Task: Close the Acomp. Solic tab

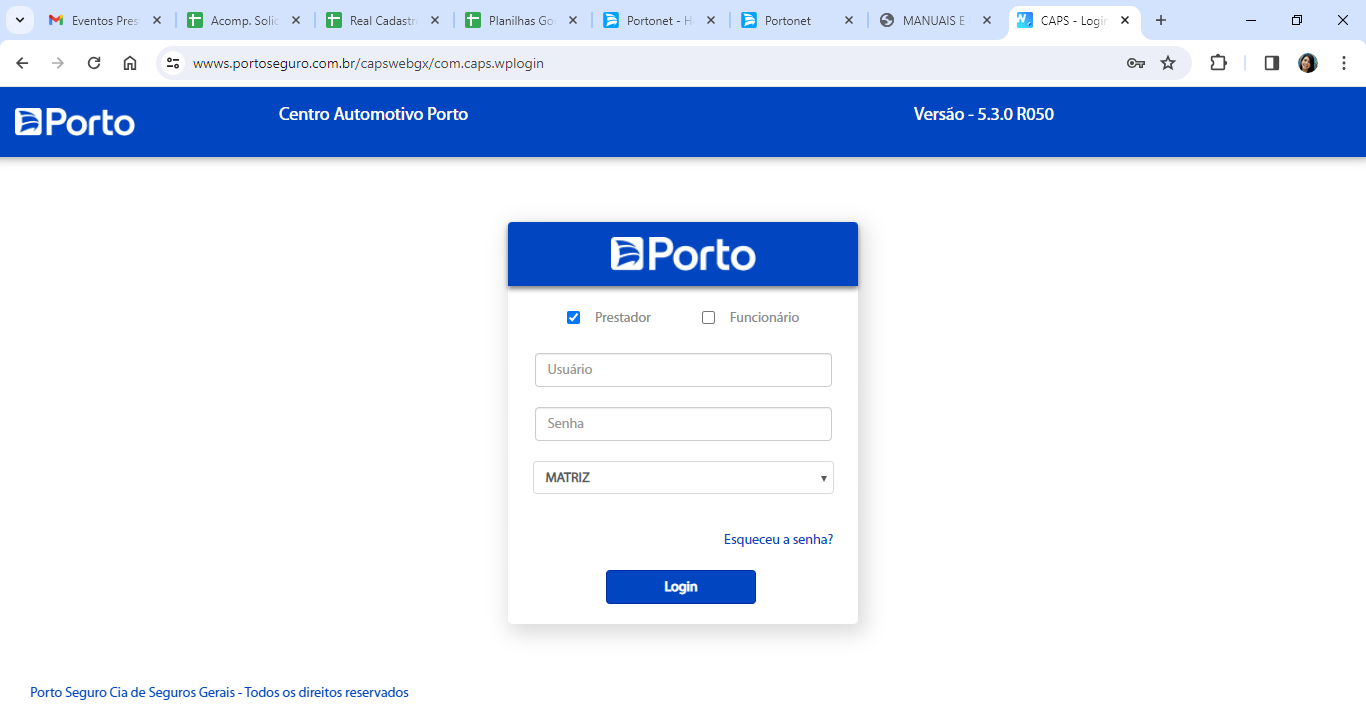Action: pos(296,20)
